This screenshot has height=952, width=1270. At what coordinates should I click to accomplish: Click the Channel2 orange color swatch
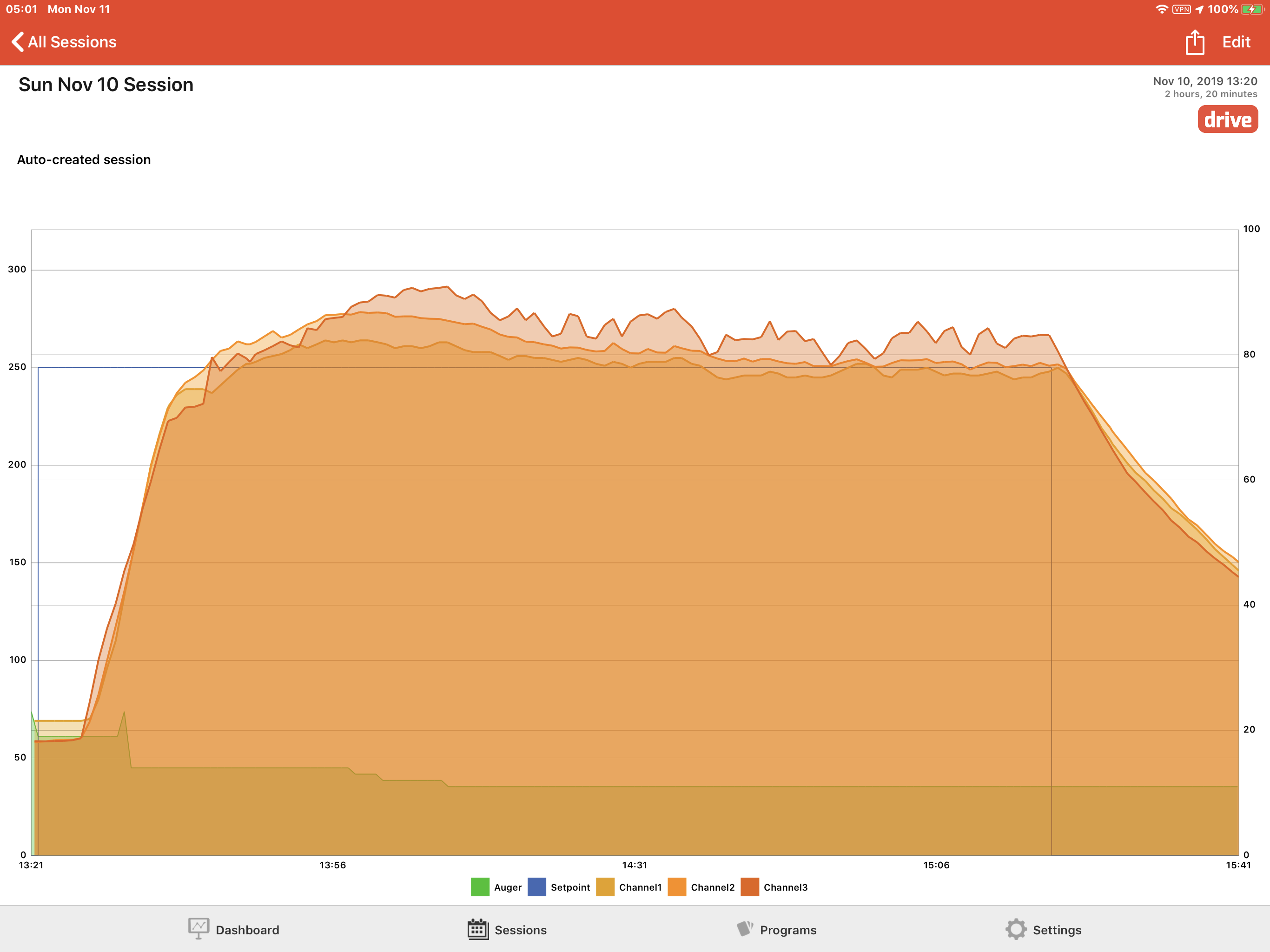click(x=677, y=887)
